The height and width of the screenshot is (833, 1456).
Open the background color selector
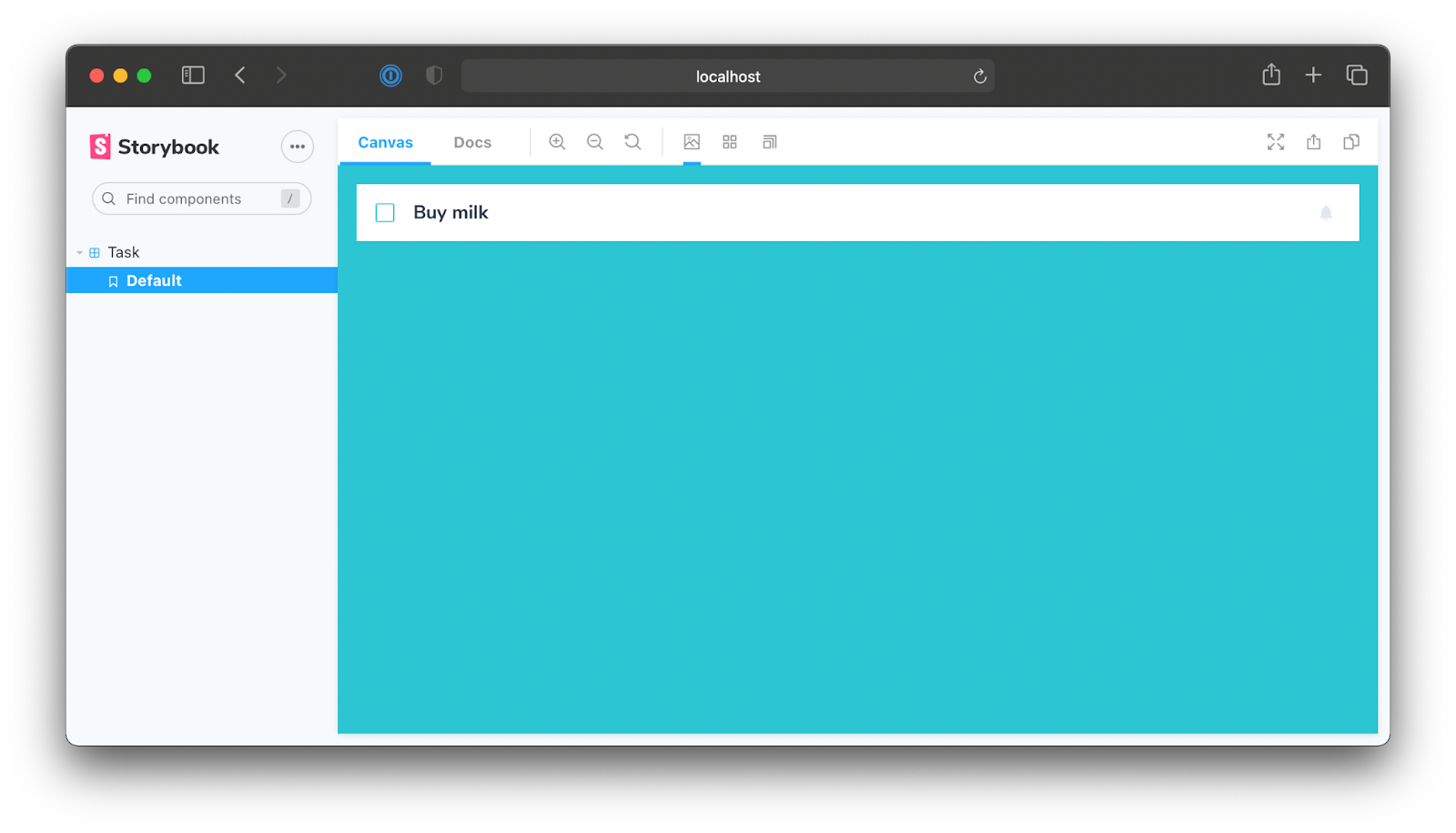[692, 142]
